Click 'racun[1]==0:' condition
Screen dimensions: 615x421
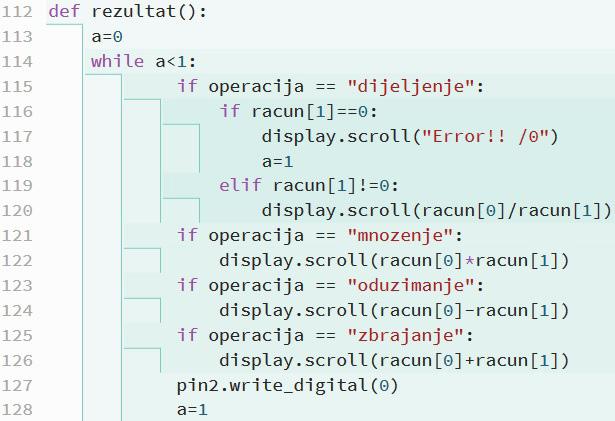tap(314, 111)
